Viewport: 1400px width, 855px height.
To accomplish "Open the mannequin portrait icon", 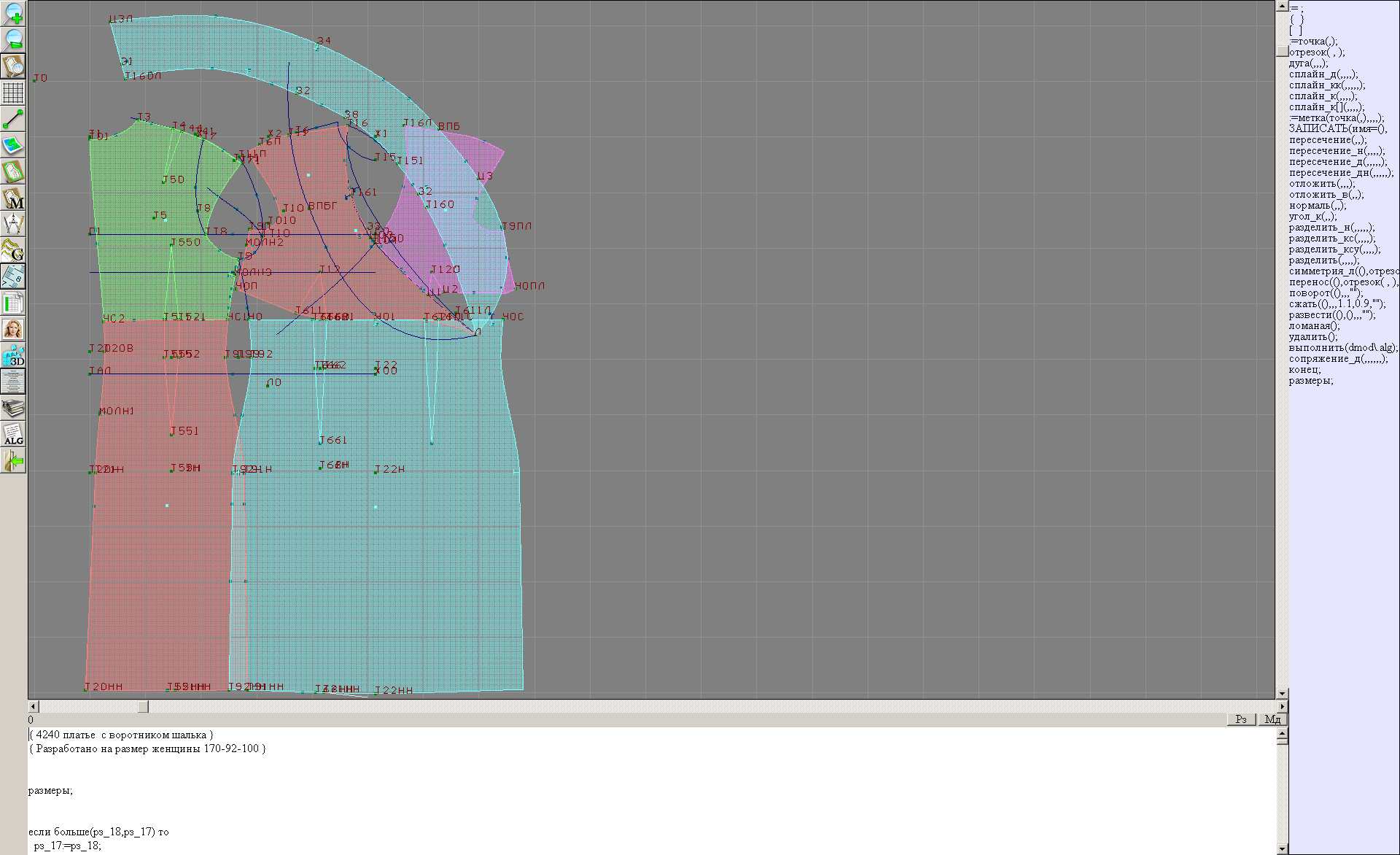I will tap(13, 329).
